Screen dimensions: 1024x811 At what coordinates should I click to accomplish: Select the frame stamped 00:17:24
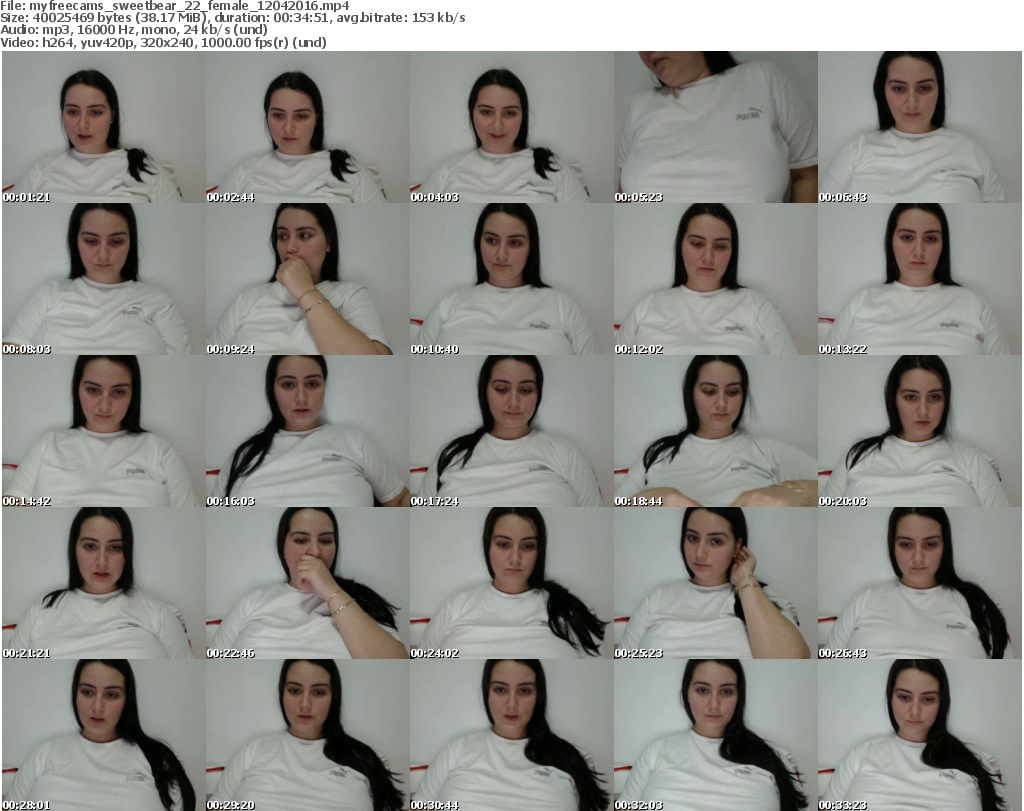point(511,431)
